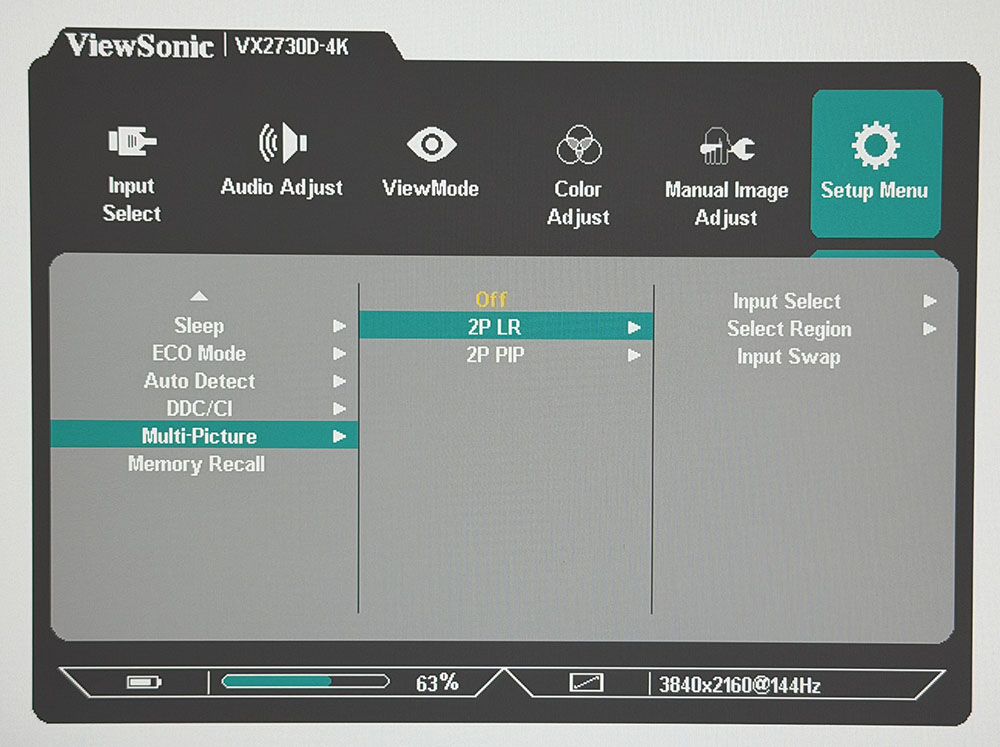Choose Memory Recall
The width and height of the screenshot is (1000, 747).
(196, 464)
